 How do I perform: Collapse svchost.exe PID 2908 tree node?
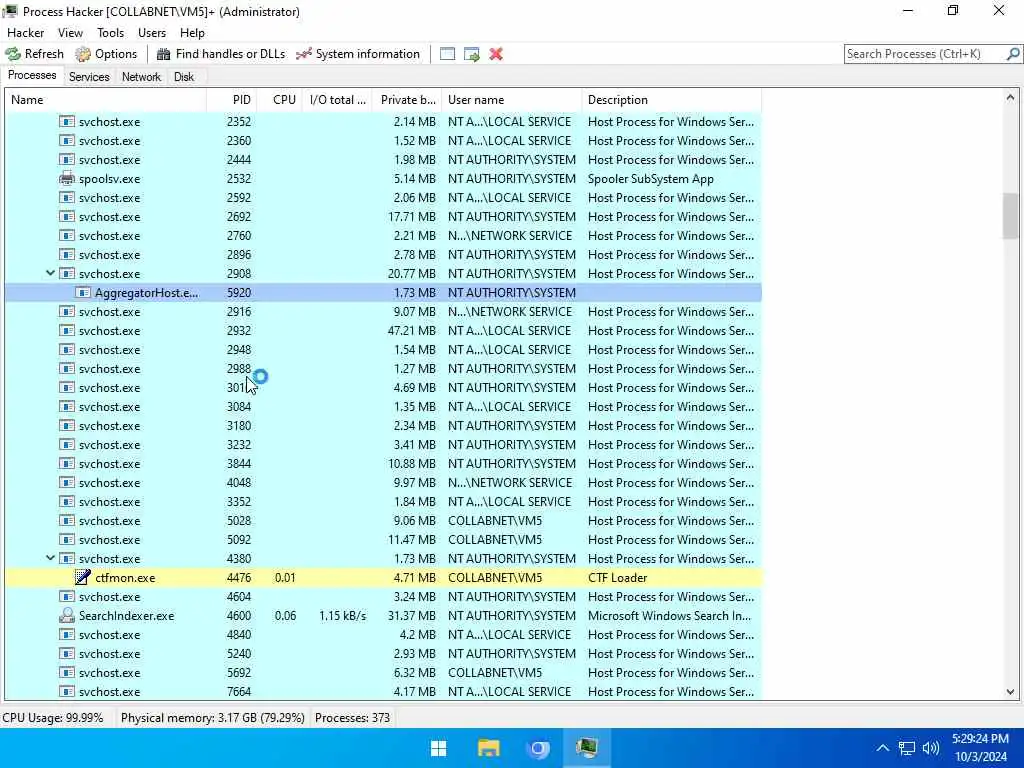pyautogui.click(x=50, y=273)
